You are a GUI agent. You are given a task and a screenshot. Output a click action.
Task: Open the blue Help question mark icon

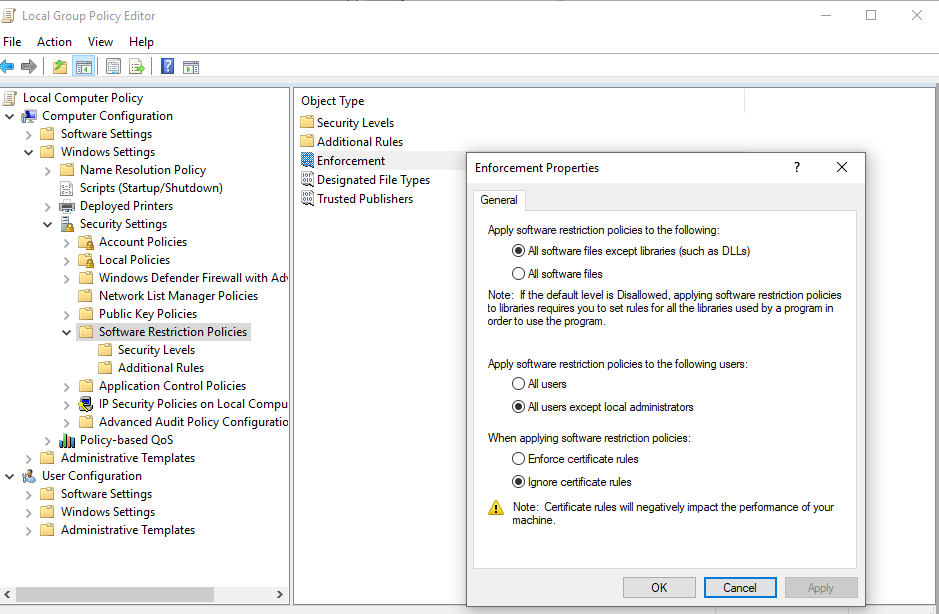point(168,66)
